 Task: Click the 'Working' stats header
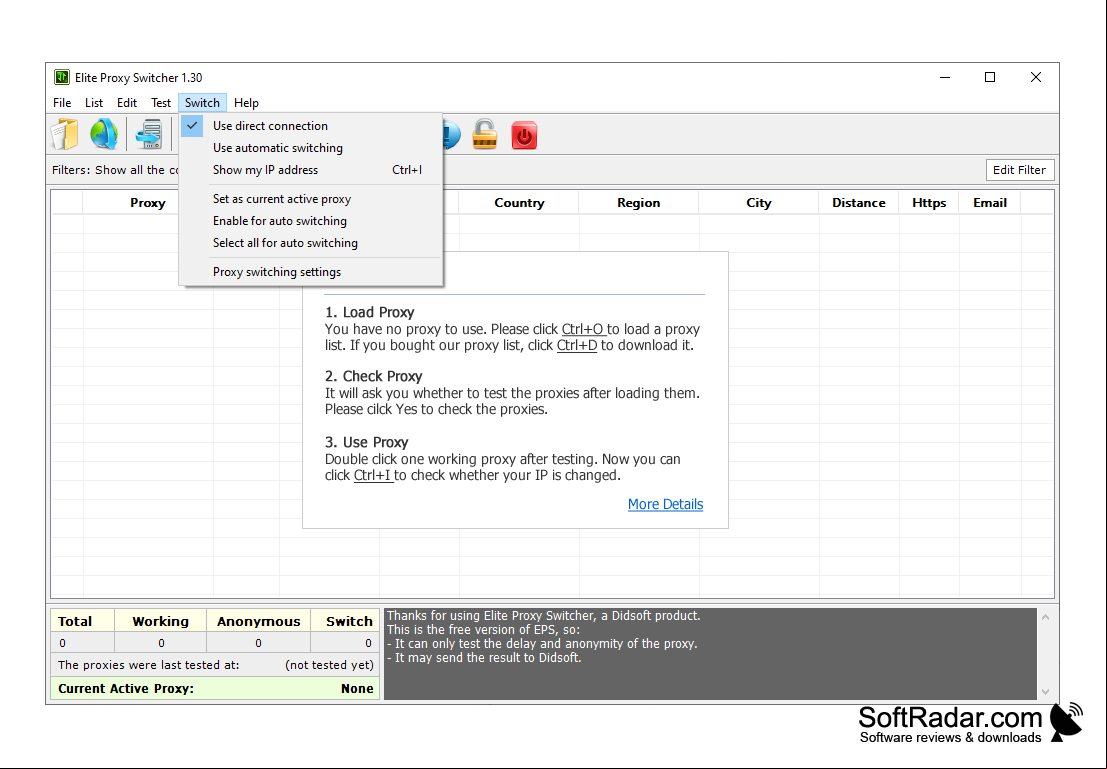tap(160, 621)
